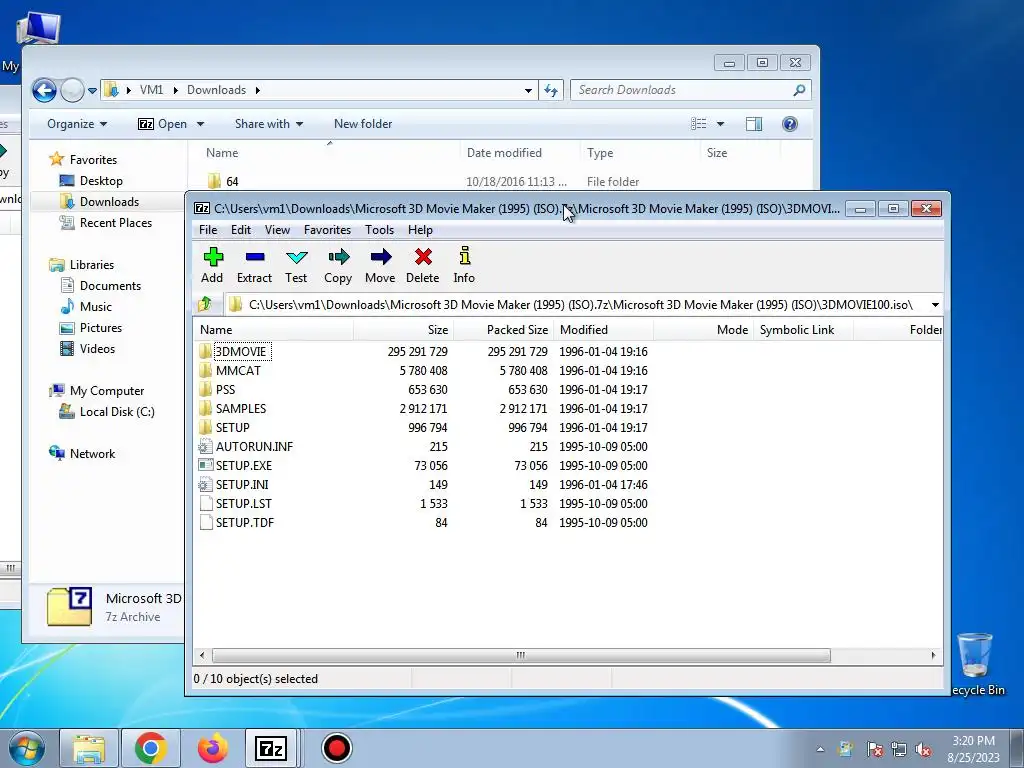
Task: Launch Firefox from the taskbar
Action: click(212, 748)
